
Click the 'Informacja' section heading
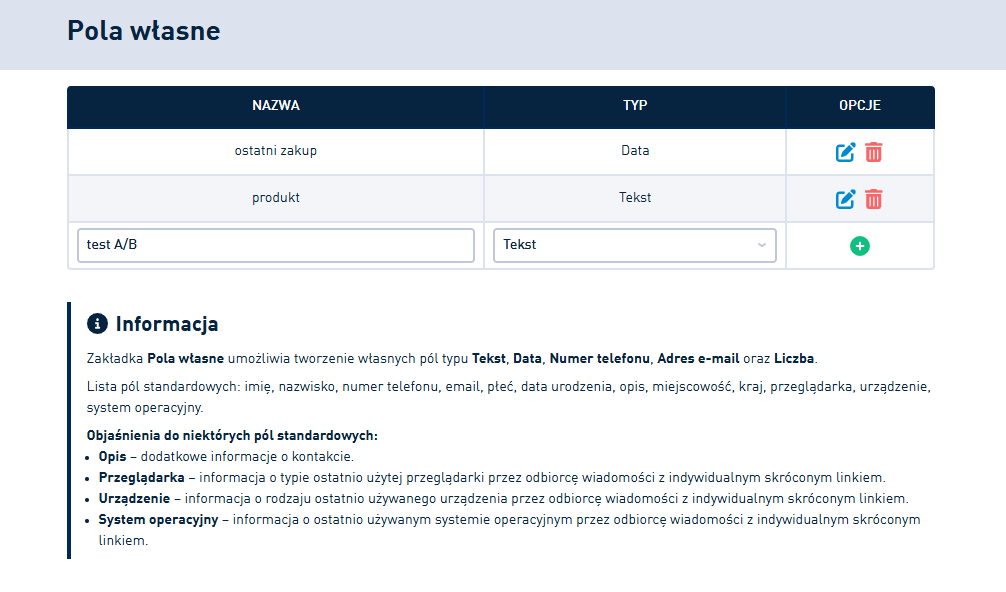point(167,324)
